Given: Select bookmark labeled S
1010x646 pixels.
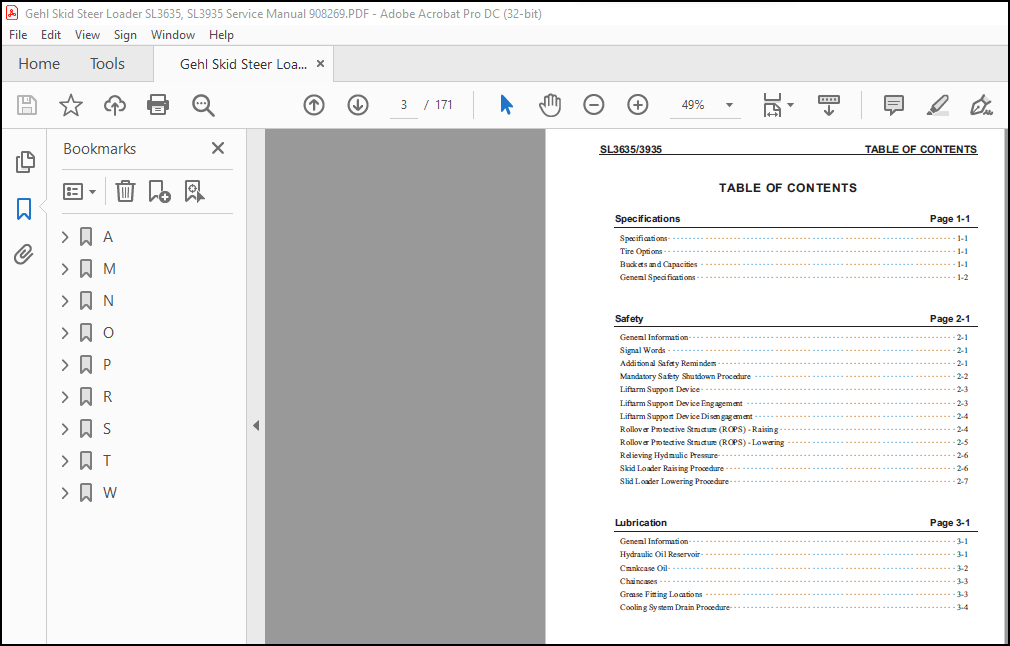Looking at the screenshot, I should pos(107,429).
